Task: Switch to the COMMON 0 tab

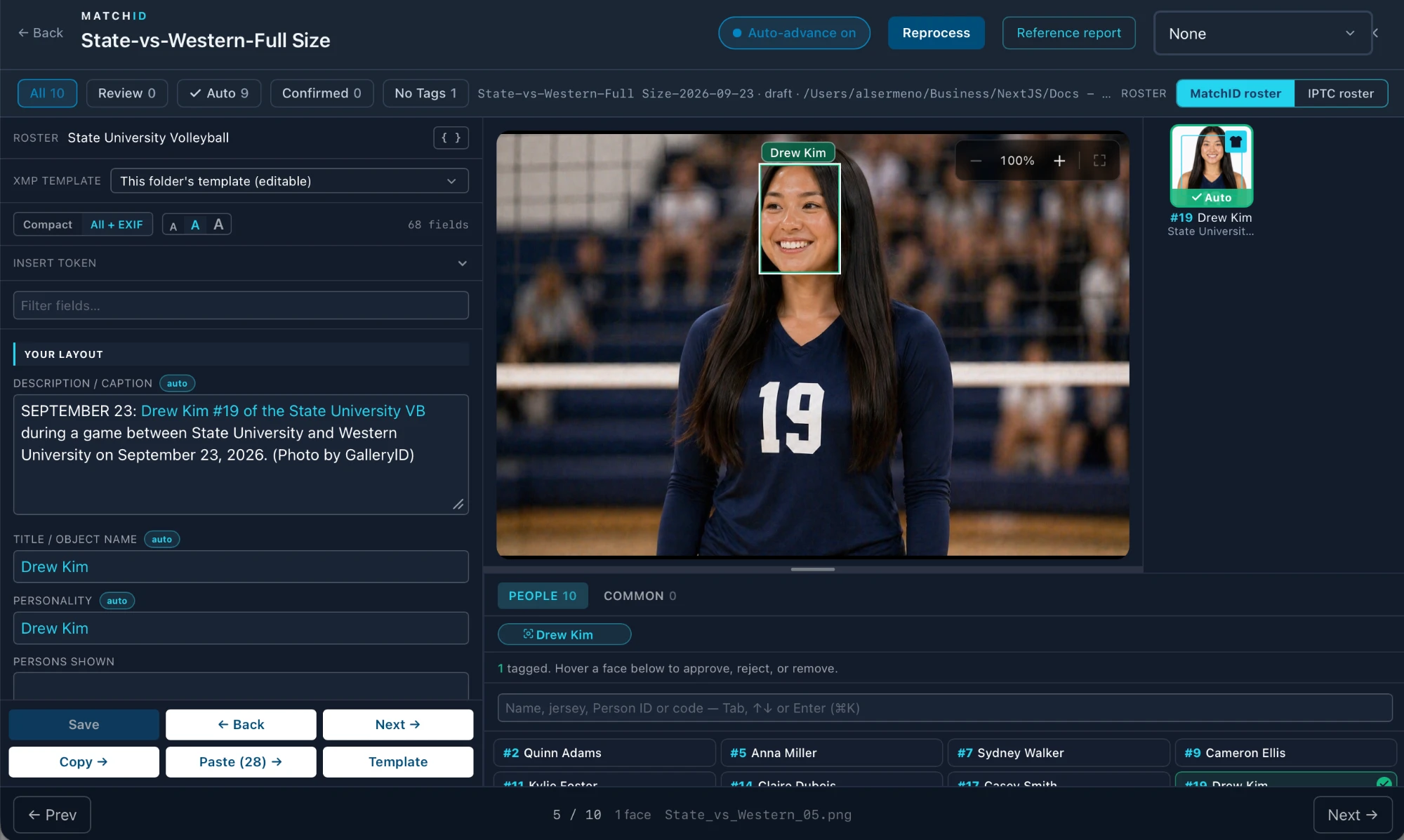Action: pos(640,596)
